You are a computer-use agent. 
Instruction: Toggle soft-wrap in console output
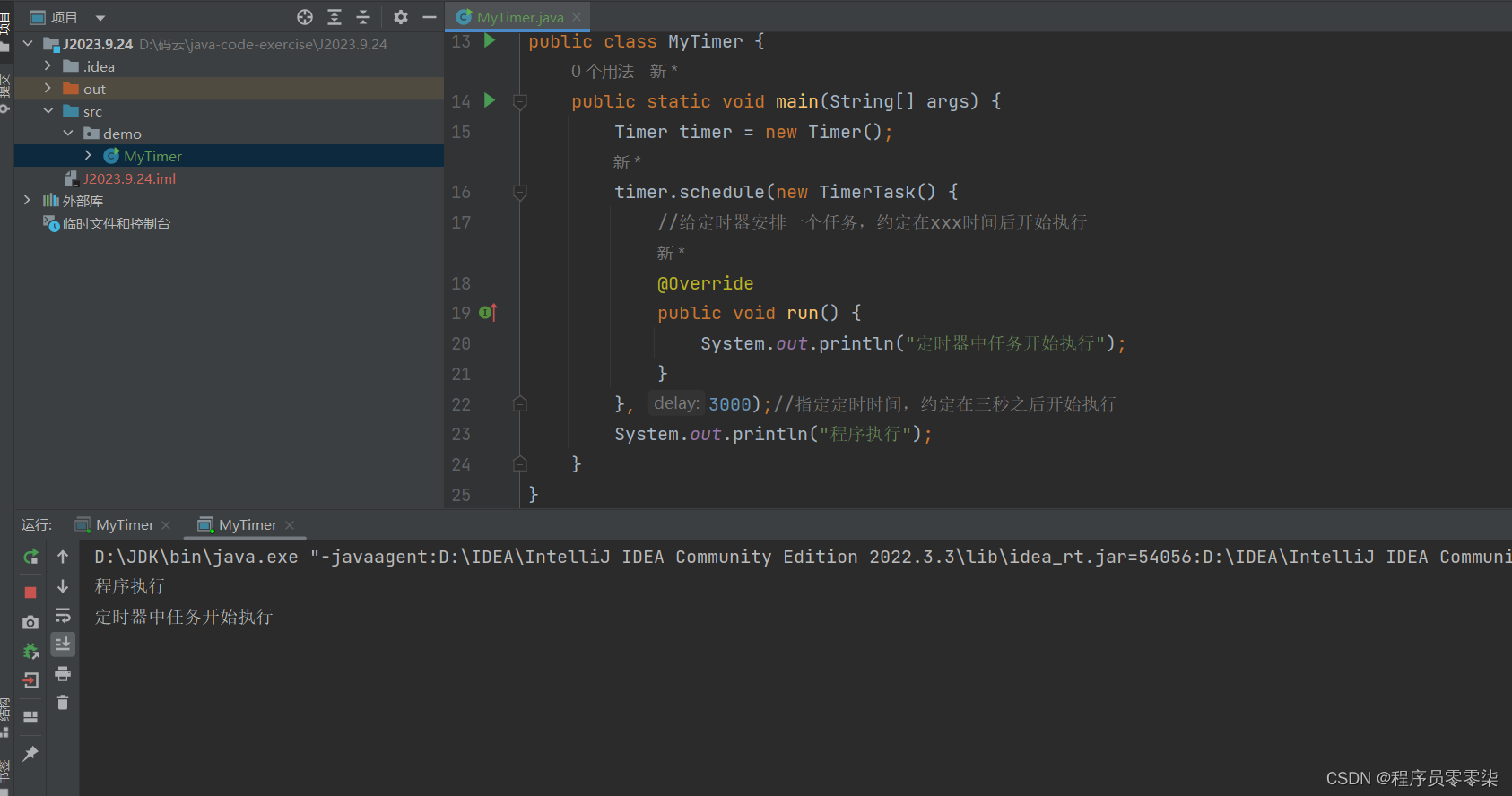point(63,616)
